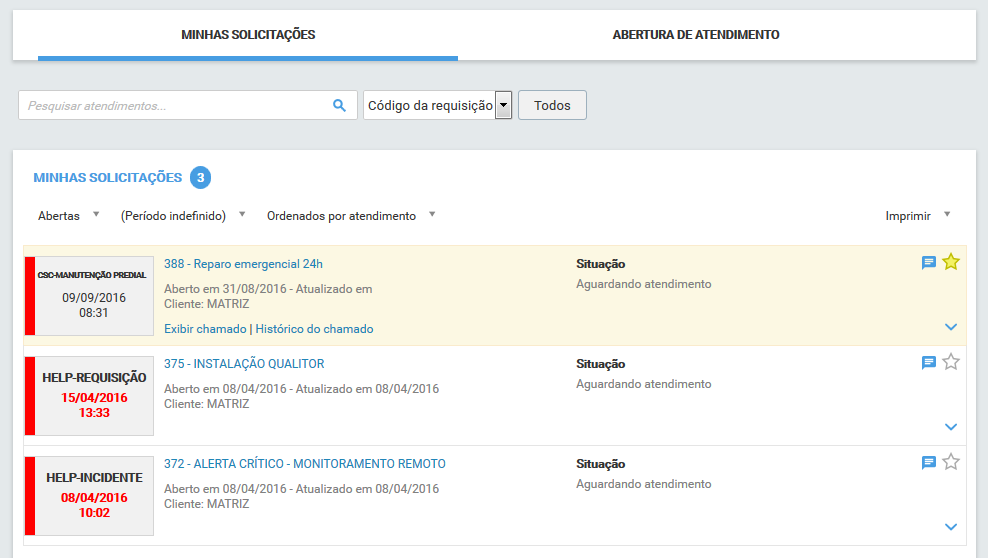This screenshot has width=988, height=558.
Task: Select the Minhas Solicitações tab
Action: tap(248, 35)
